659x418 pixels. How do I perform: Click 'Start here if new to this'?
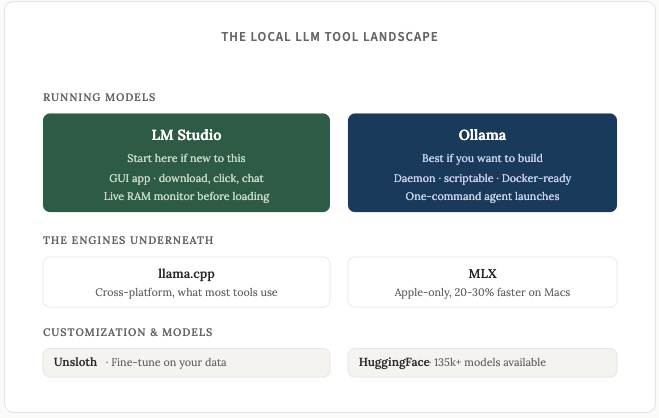(186, 158)
